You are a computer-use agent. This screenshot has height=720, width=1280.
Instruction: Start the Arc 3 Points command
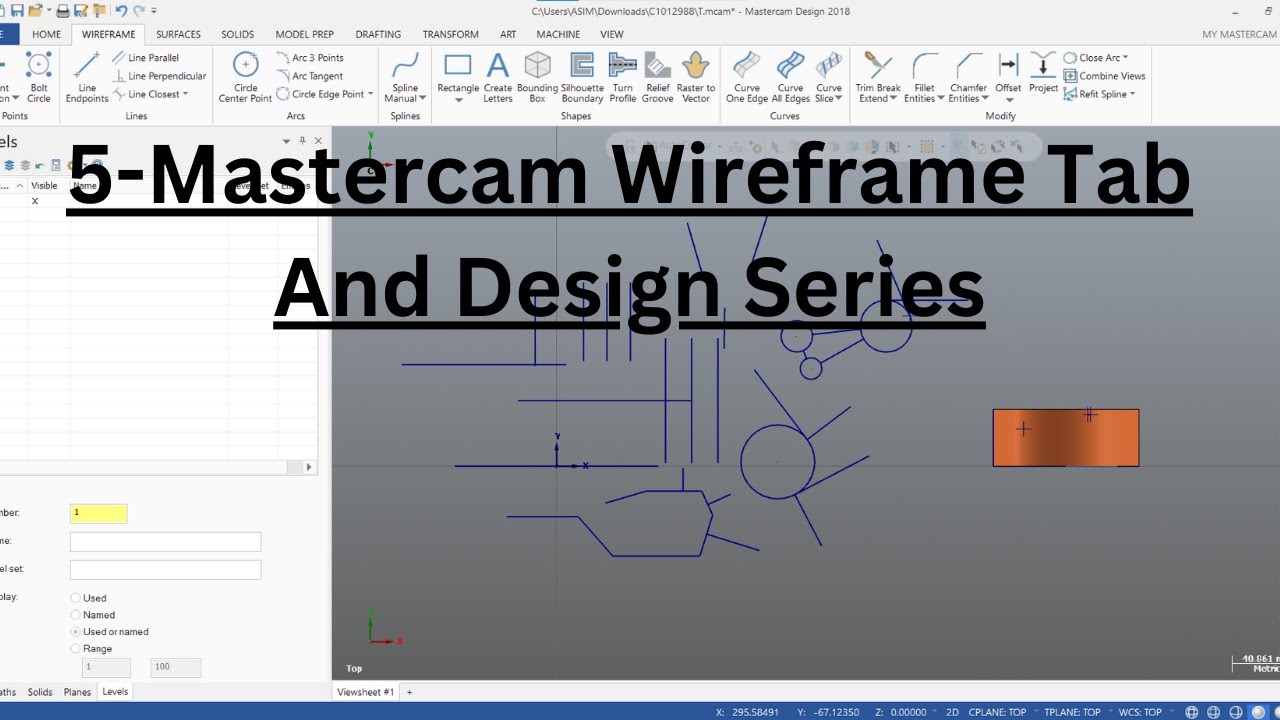coord(309,58)
